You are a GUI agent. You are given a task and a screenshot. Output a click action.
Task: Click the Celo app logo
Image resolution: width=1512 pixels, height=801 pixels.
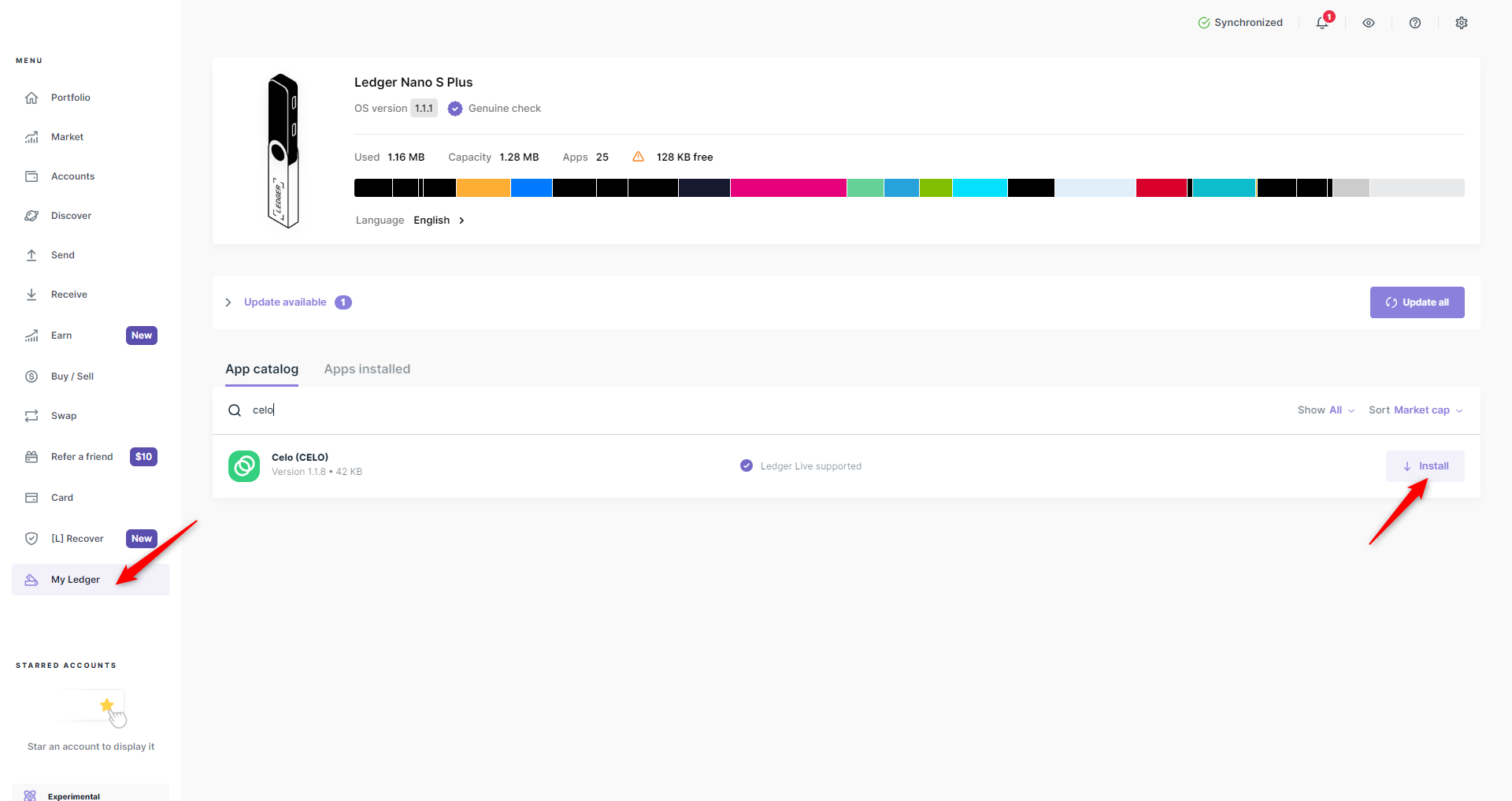pyautogui.click(x=244, y=466)
